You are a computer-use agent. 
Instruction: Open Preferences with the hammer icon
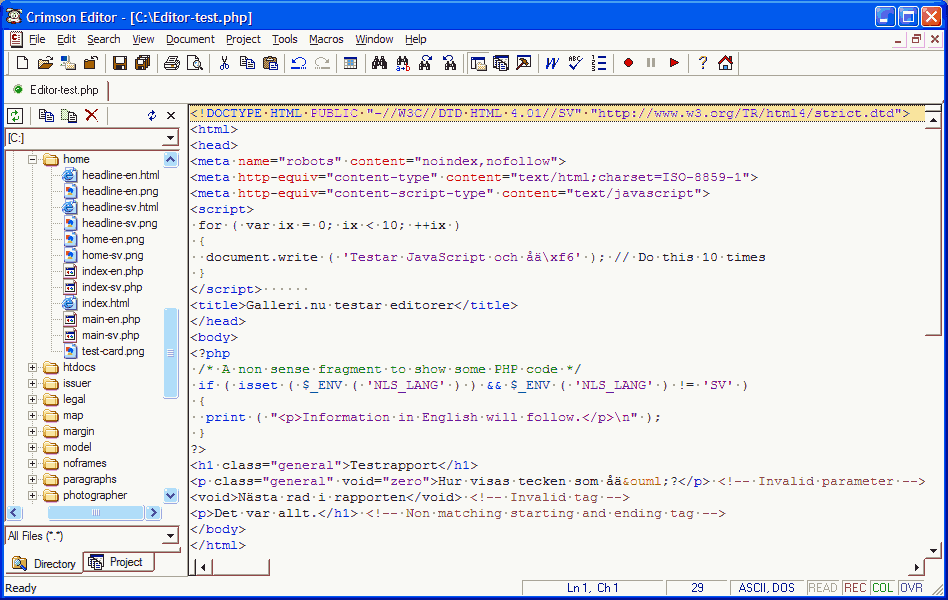tap(524, 63)
